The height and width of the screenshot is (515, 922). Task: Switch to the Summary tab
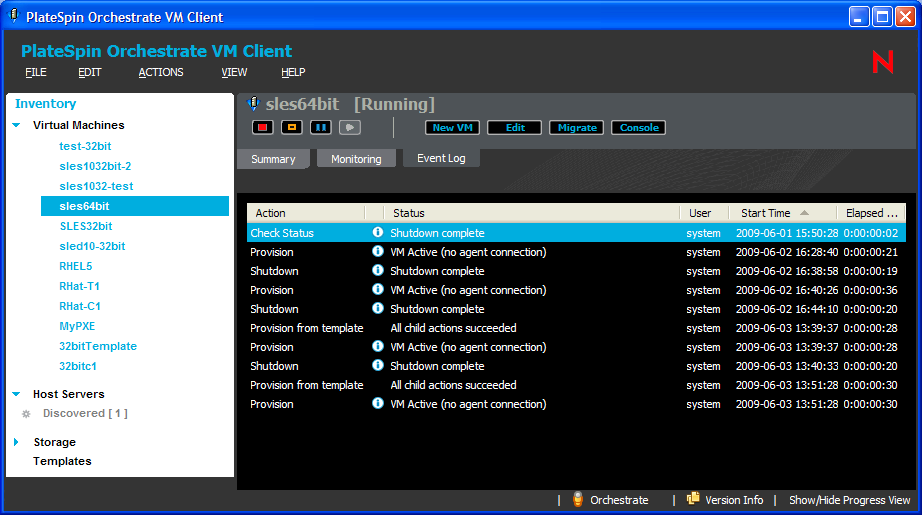pos(273,159)
